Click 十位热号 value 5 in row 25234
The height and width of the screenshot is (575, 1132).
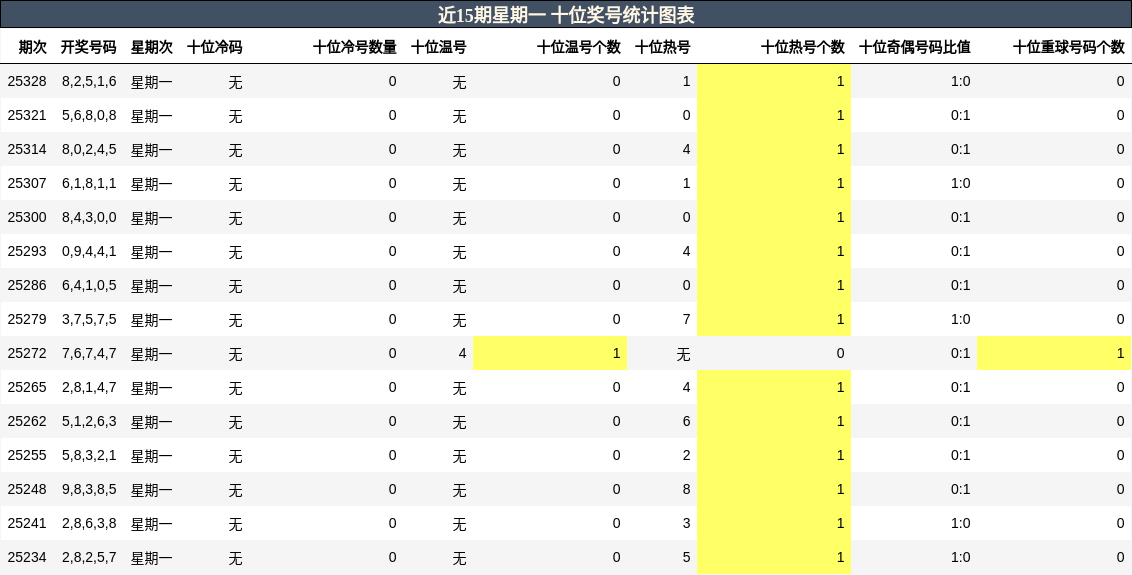(686, 557)
